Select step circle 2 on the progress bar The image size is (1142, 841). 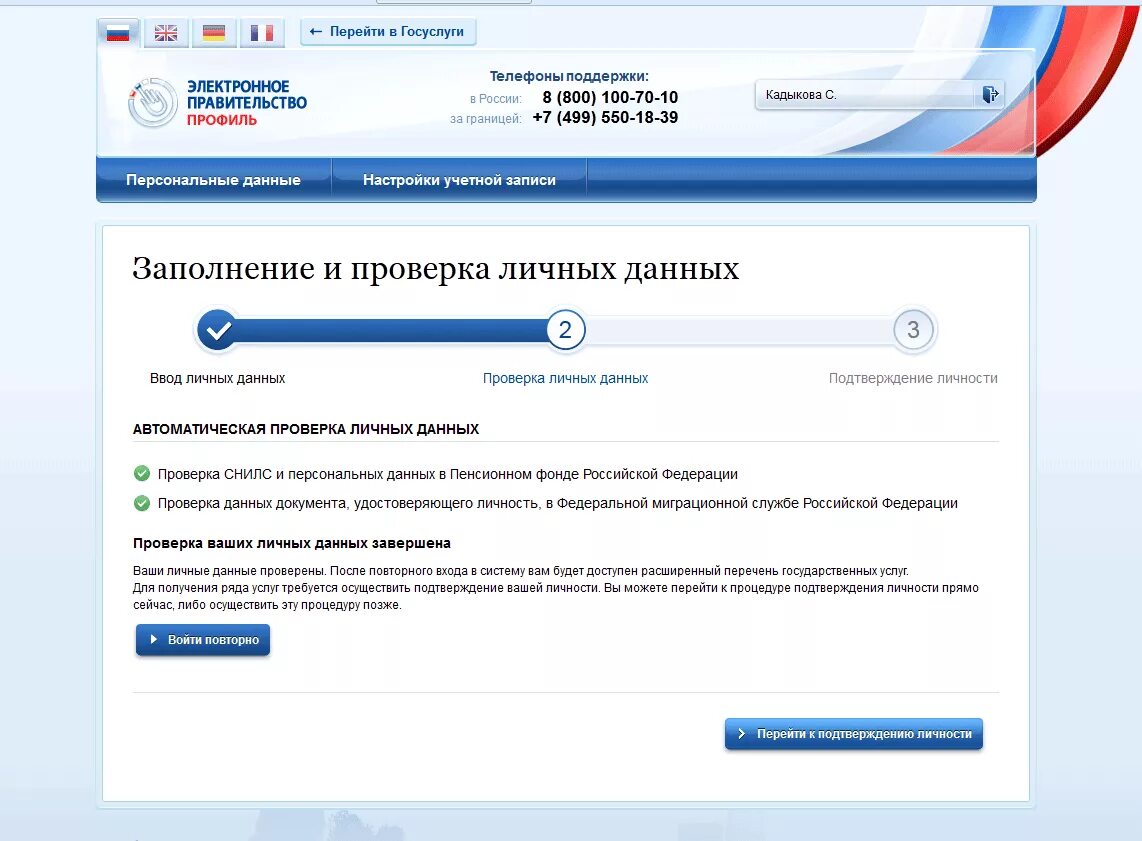point(565,329)
